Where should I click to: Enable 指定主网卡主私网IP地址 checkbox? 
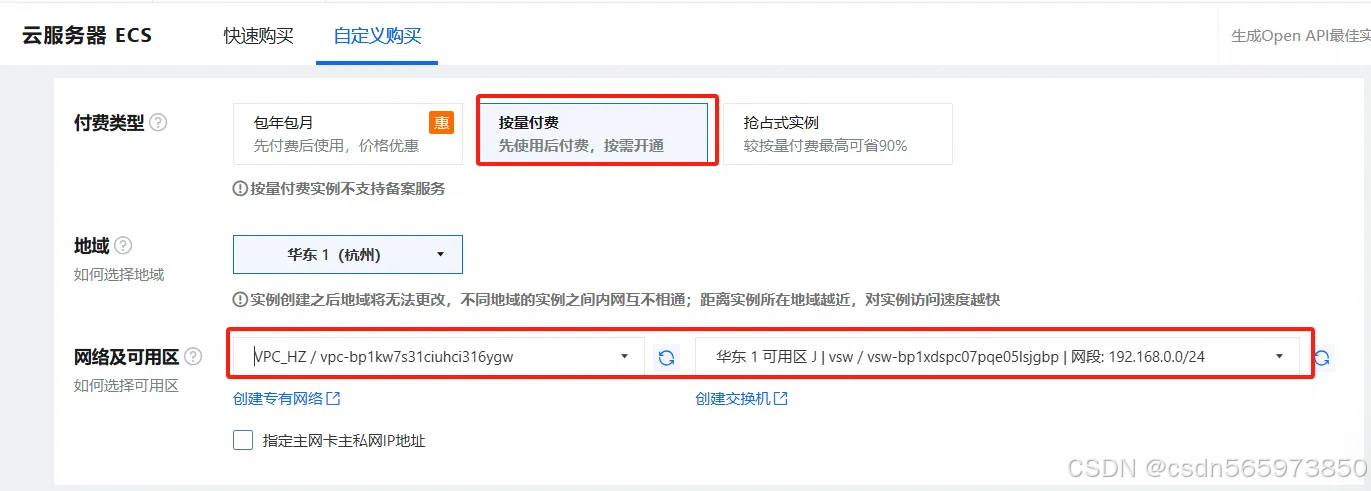[243, 440]
